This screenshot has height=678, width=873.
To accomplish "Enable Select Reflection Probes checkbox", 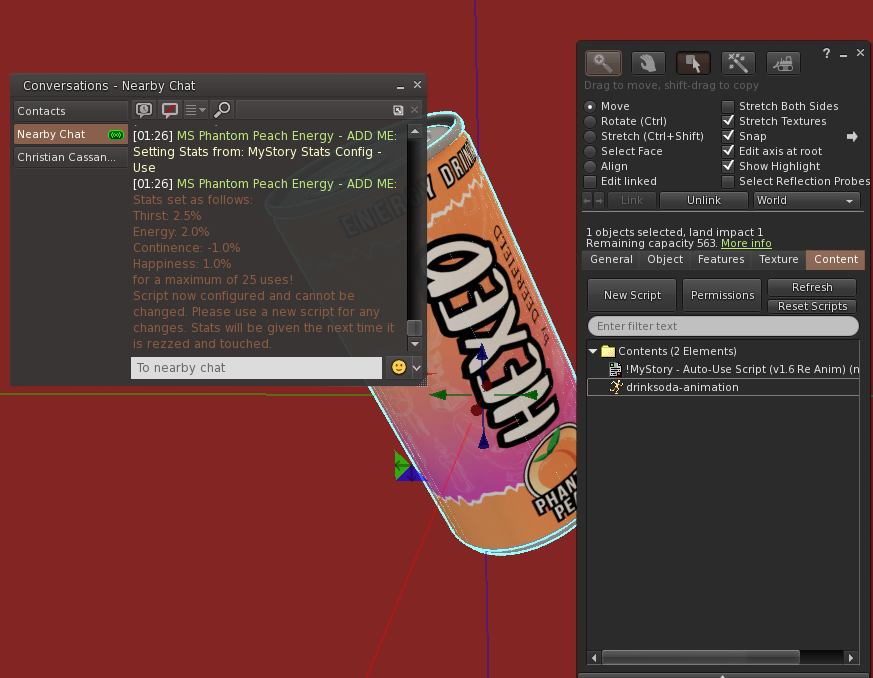I will click(728, 181).
